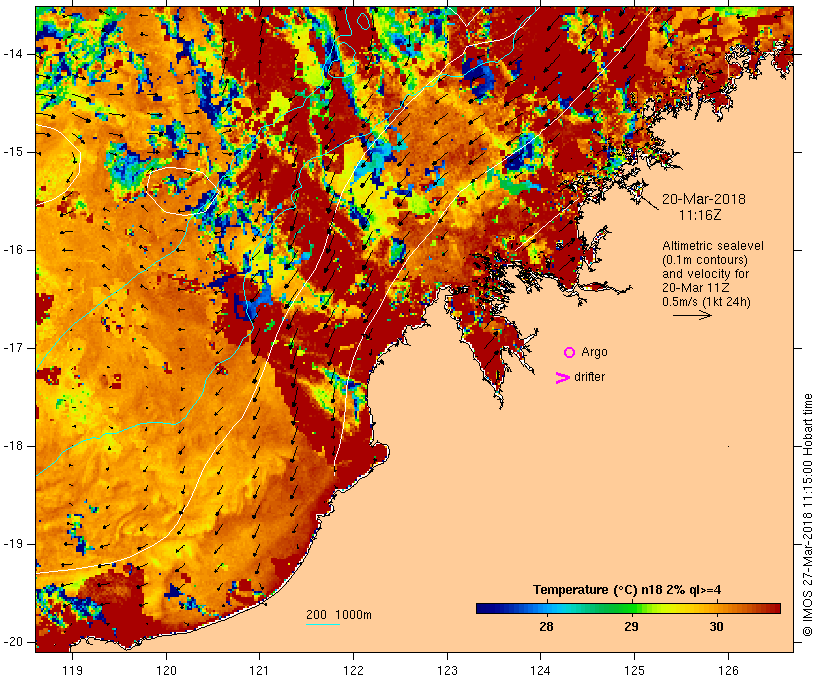This screenshot has height=680, width=820.
Task: Click the magenta Argo circle symbol
Action: 570,353
